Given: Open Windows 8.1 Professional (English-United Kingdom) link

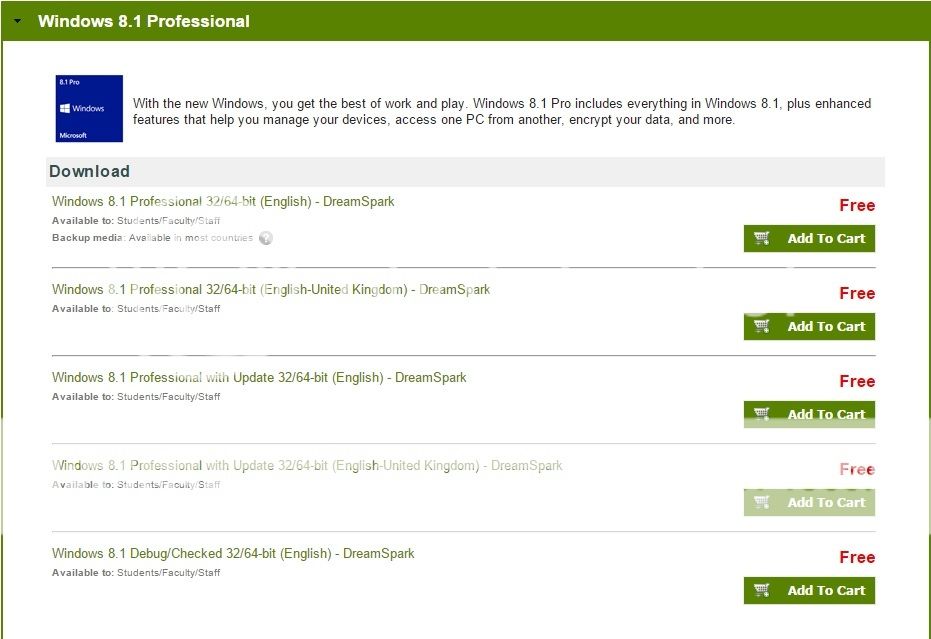Looking at the screenshot, I should (x=271, y=289).
